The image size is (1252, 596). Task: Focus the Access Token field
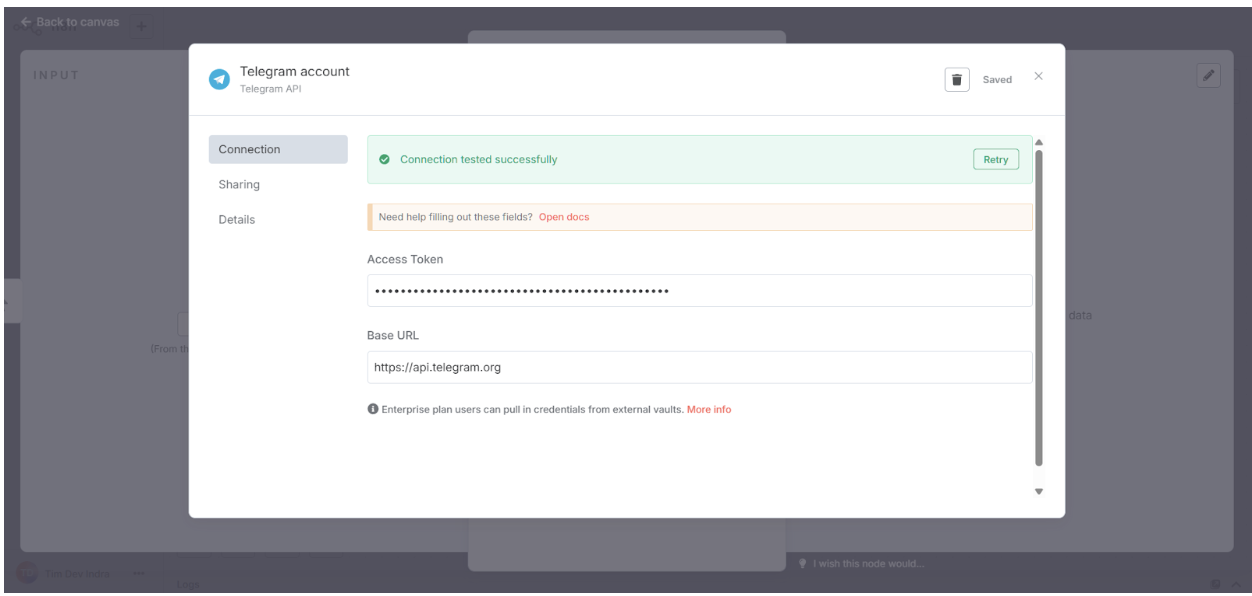[699, 291]
